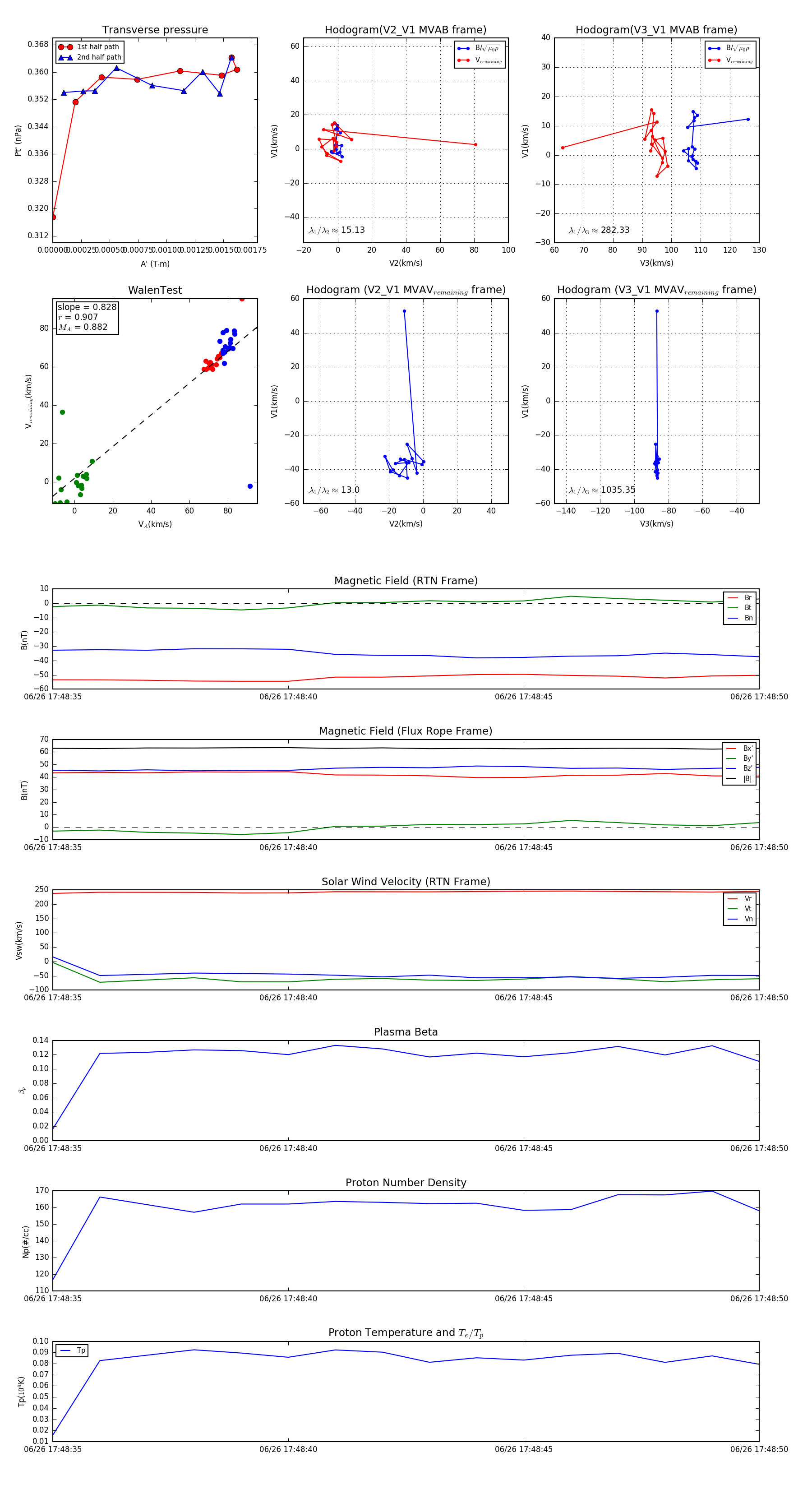Click the Transverse pressure plot title
Viewport: 812px width, 1489px height.
[155, 30]
